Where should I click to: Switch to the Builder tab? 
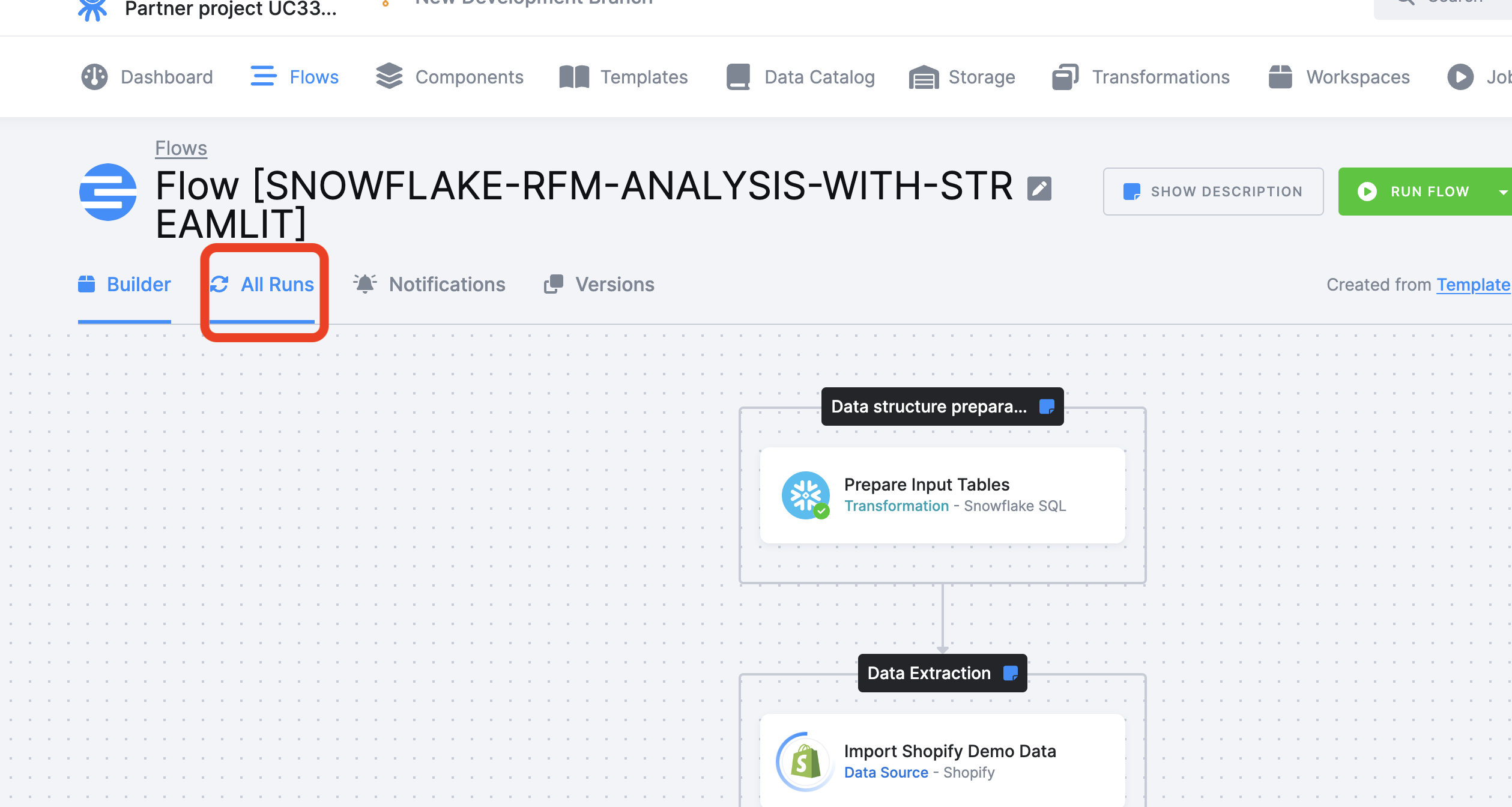124,285
